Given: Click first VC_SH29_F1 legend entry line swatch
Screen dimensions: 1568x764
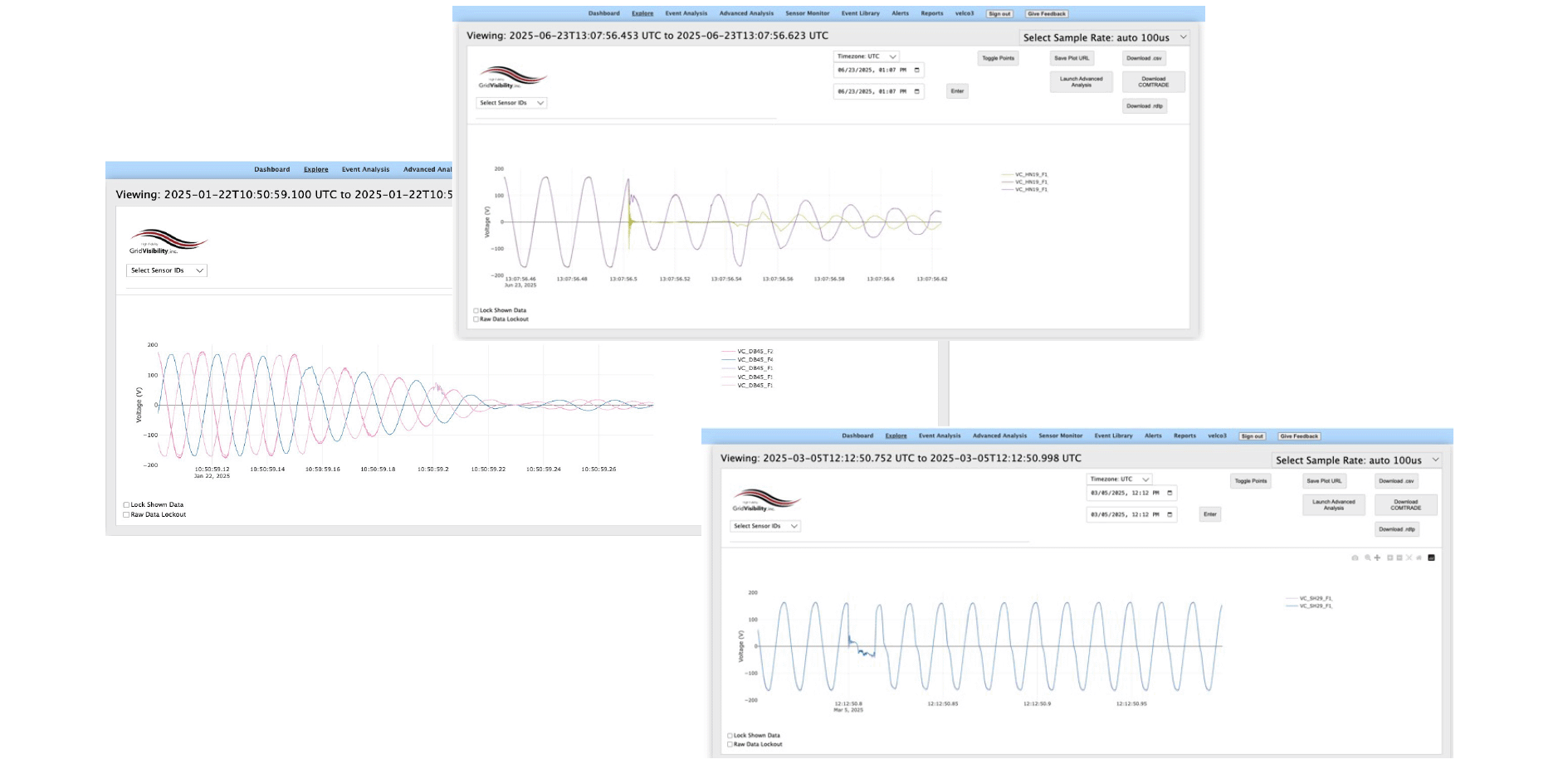Looking at the screenshot, I should [1291, 598].
